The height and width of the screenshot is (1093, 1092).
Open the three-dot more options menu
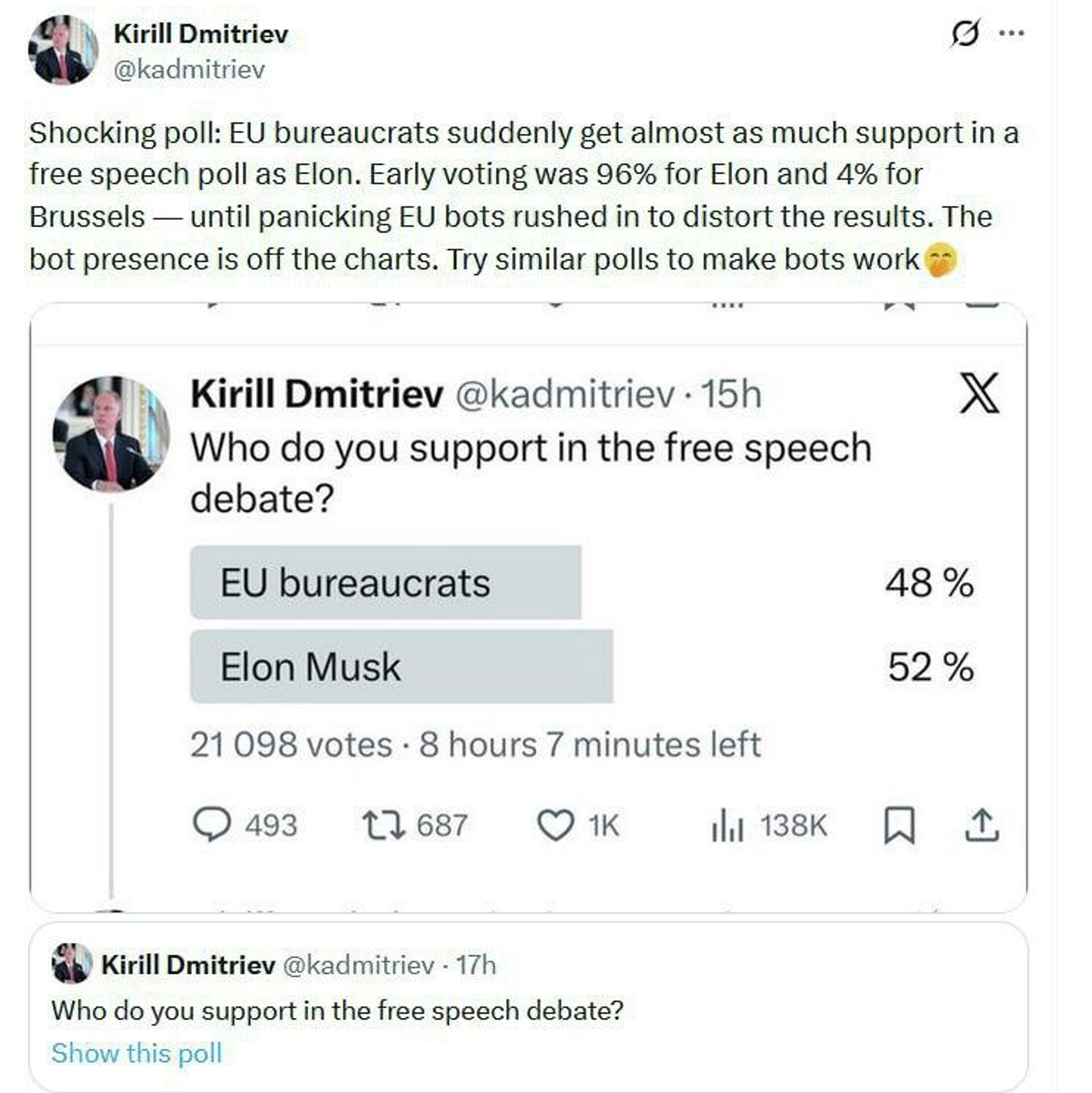point(1012,34)
